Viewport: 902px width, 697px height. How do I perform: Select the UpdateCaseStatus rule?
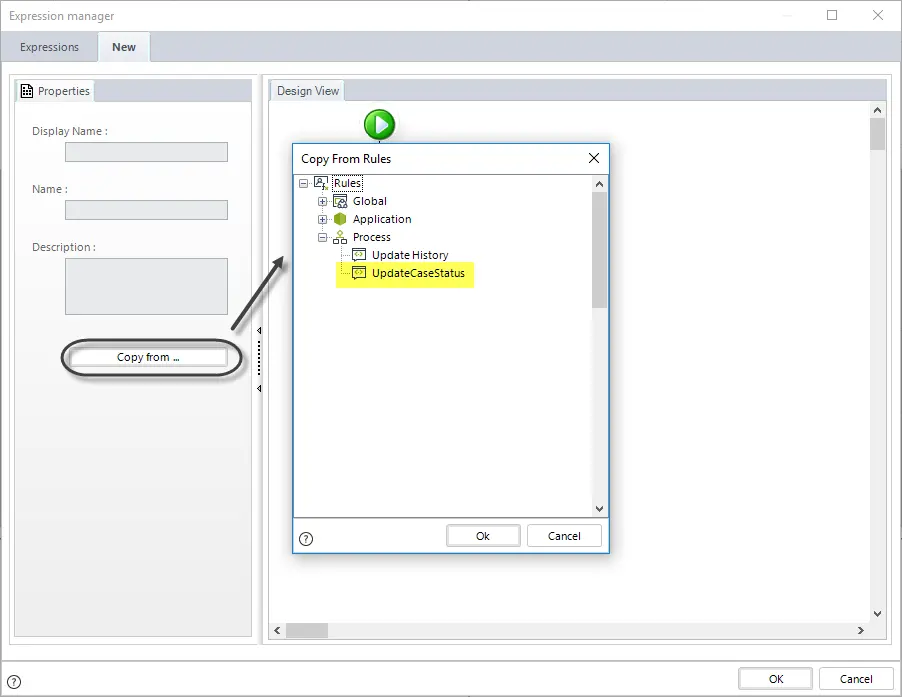[418, 273]
